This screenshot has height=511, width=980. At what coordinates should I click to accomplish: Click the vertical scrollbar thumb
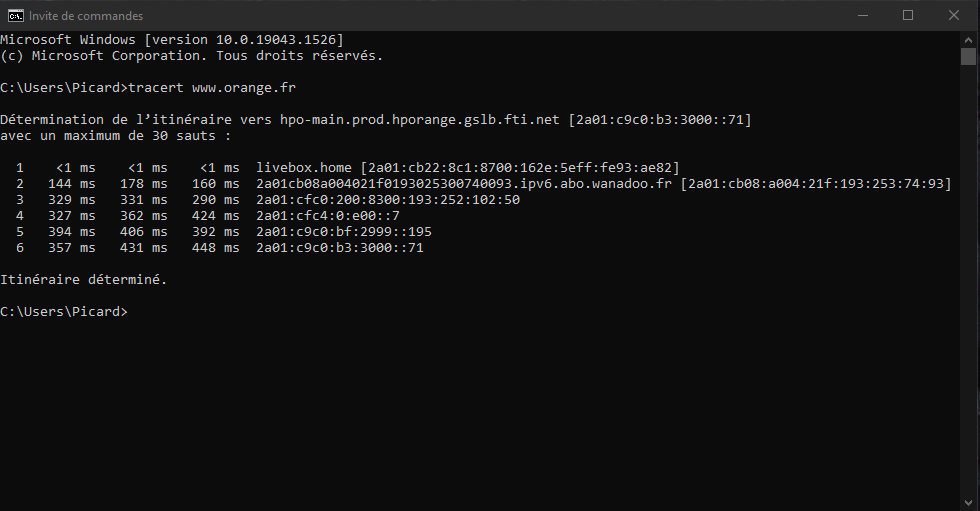click(x=969, y=58)
